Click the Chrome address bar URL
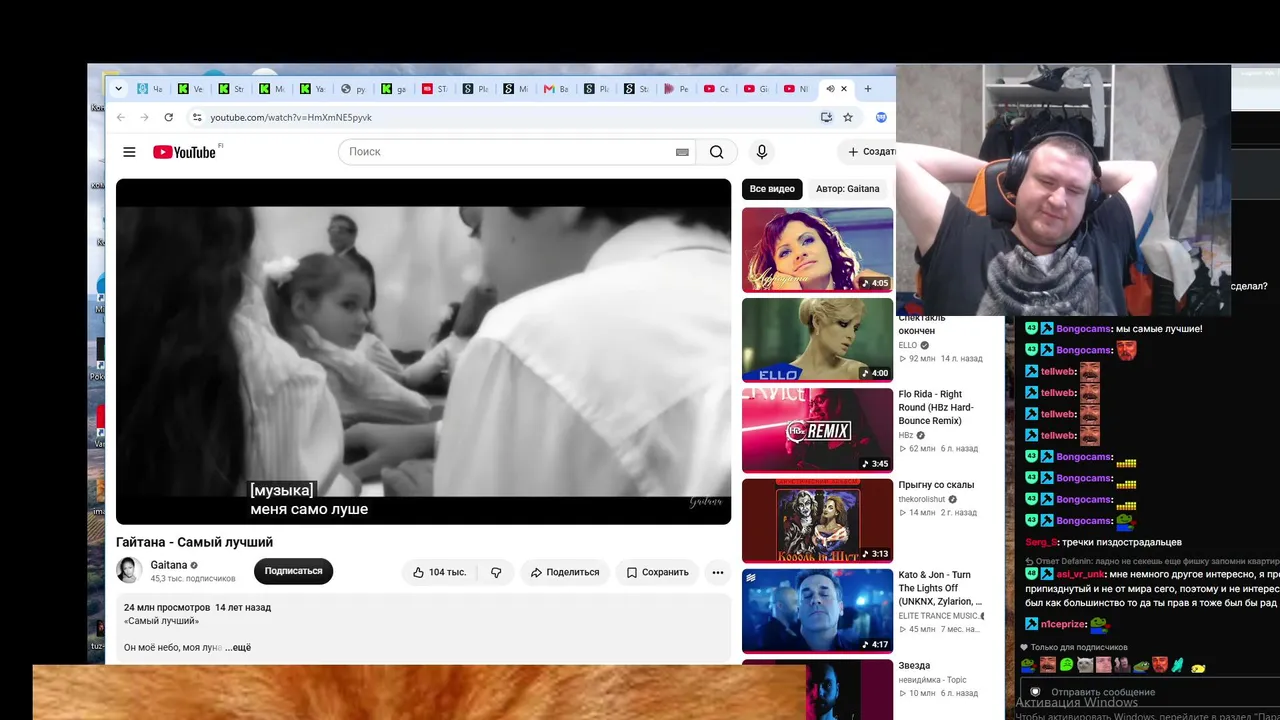 pos(291,117)
